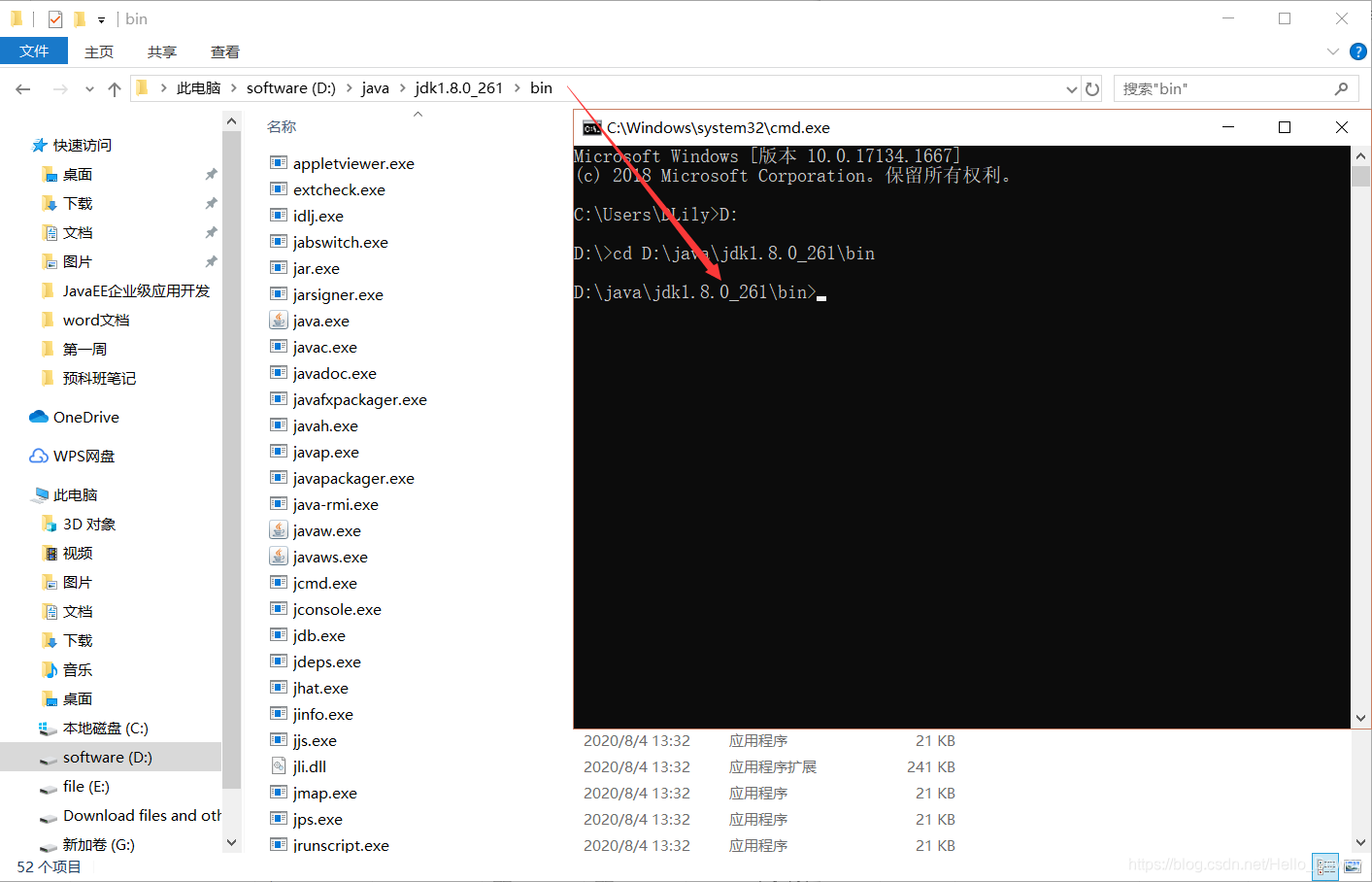Click the search magnifier icon

1342,88
